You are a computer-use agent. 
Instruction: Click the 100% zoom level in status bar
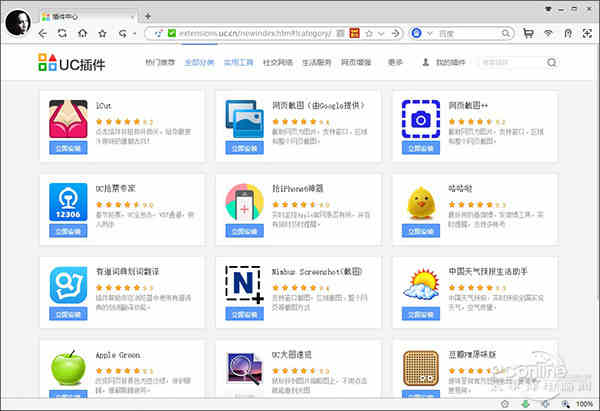[x=584, y=404]
